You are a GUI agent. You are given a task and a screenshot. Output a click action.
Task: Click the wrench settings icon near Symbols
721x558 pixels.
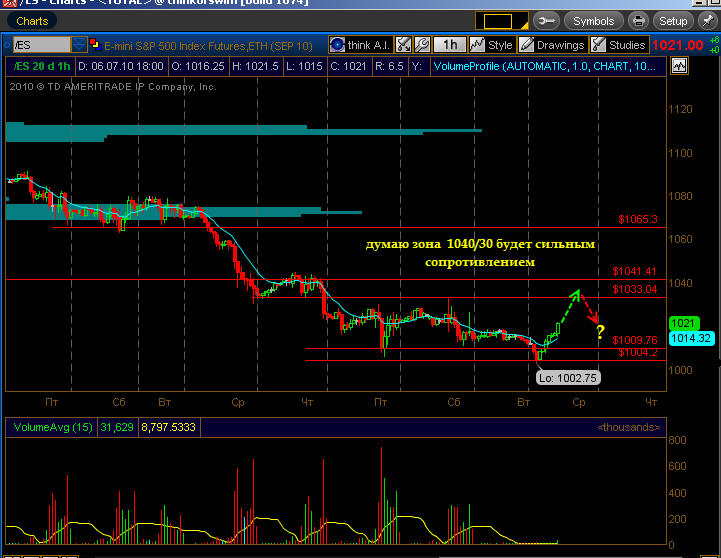(546, 21)
